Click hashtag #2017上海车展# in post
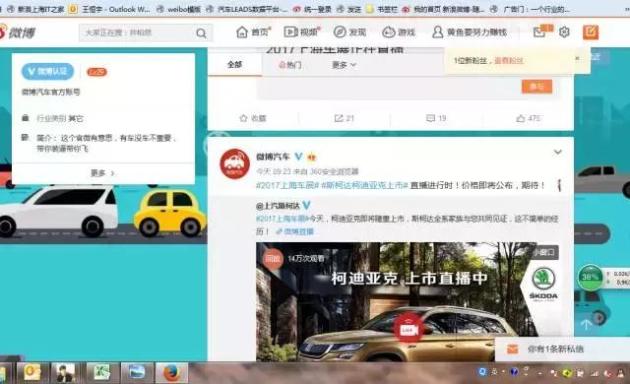Viewport: 630px width, 384px height. point(288,185)
